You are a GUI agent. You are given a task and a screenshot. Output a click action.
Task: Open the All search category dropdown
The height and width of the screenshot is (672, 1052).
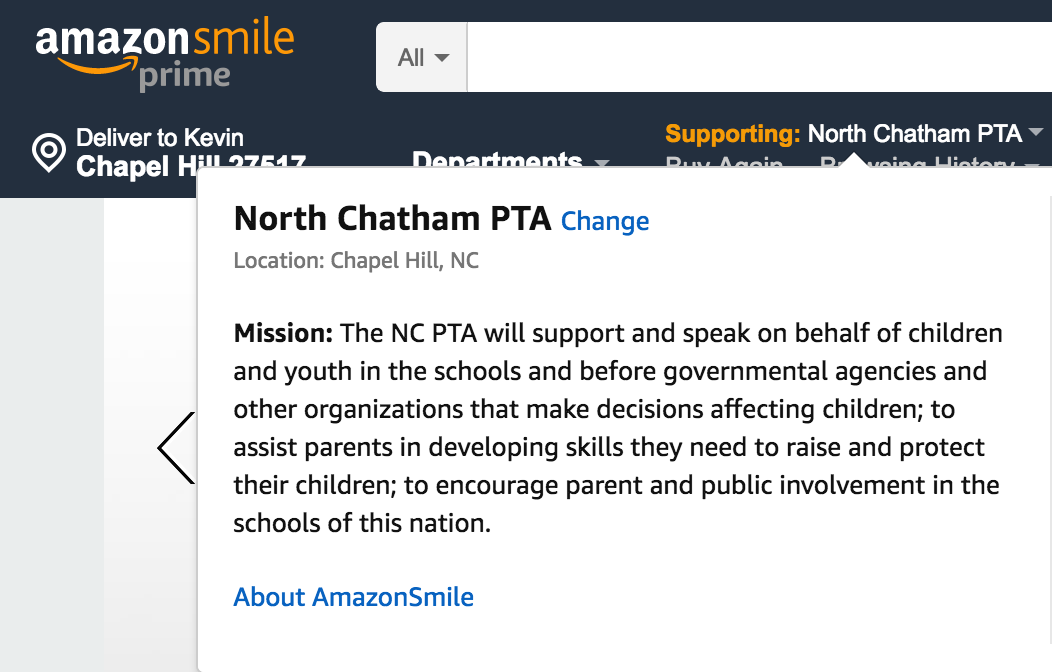coord(422,57)
